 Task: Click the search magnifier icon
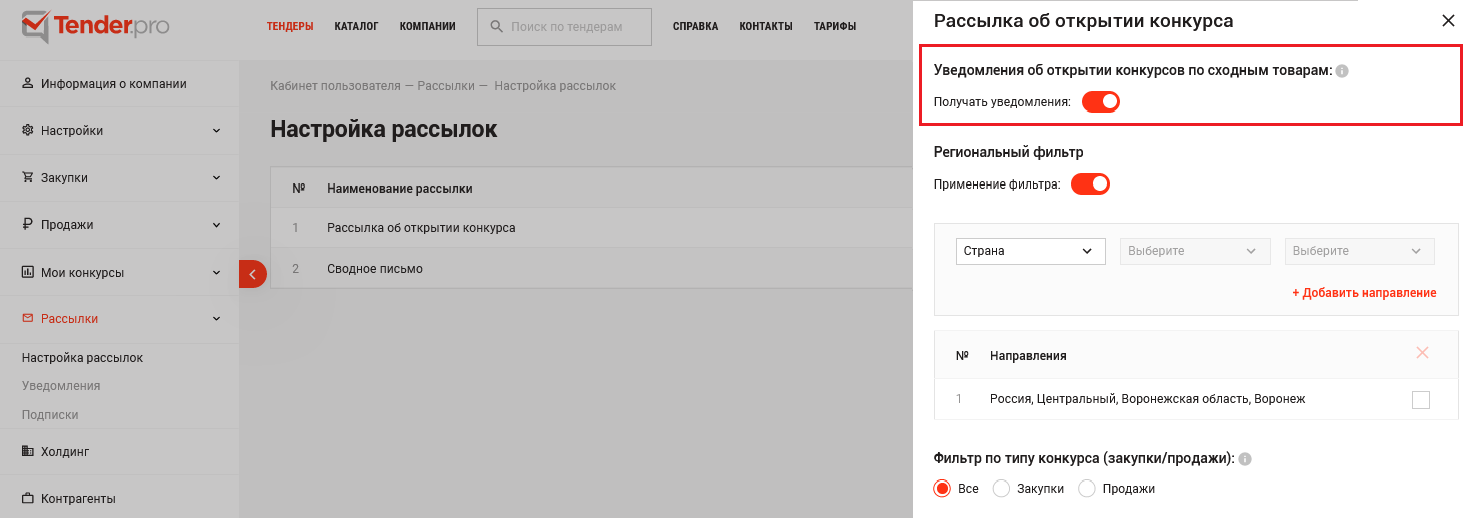click(x=495, y=27)
